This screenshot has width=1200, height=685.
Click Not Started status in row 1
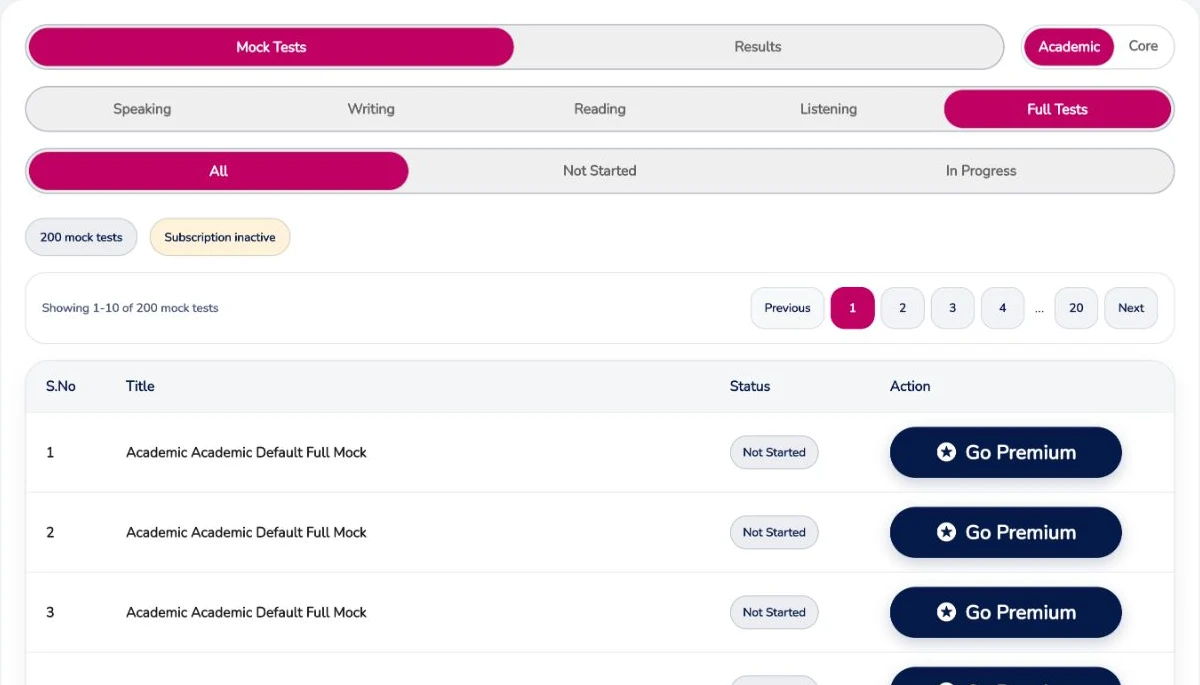[x=774, y=452]
